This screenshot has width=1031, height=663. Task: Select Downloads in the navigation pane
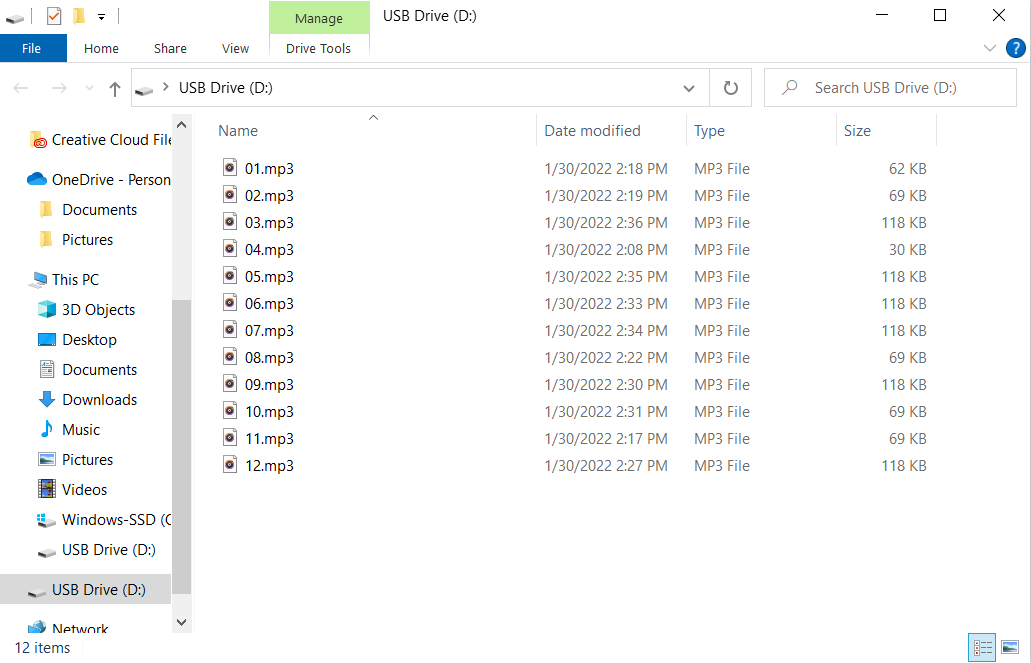[97, 399]
